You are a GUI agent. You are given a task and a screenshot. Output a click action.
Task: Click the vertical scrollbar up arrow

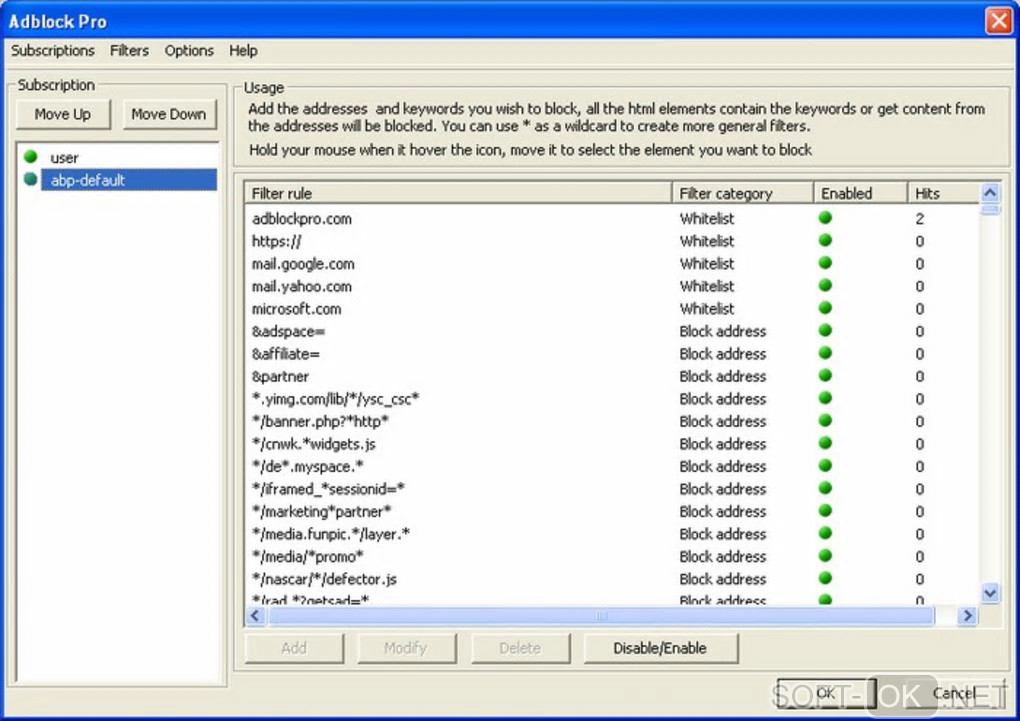[x=990, y=193]
